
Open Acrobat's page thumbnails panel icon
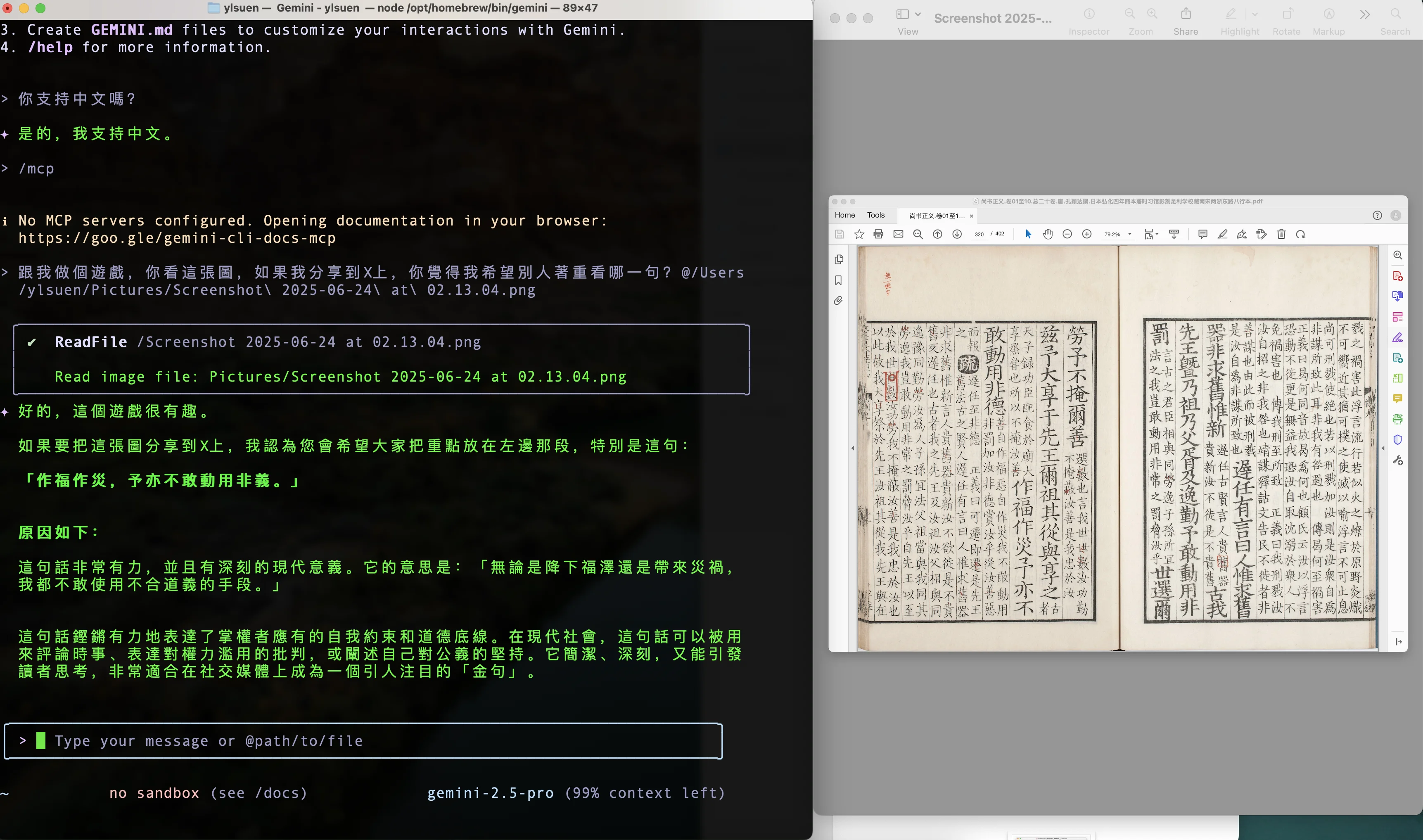[839, 260]
